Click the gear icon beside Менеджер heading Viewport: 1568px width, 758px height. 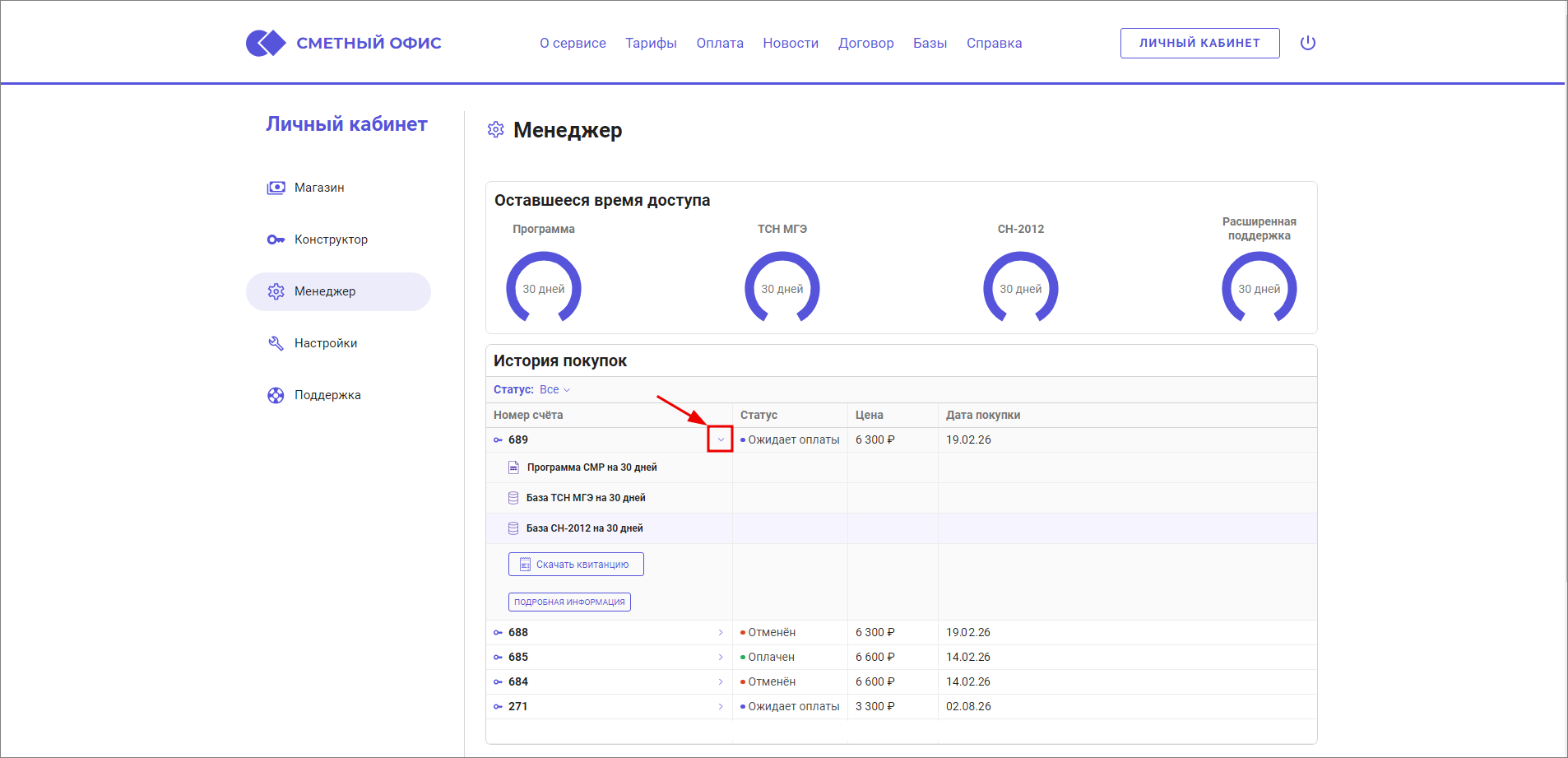click(495, 130)
